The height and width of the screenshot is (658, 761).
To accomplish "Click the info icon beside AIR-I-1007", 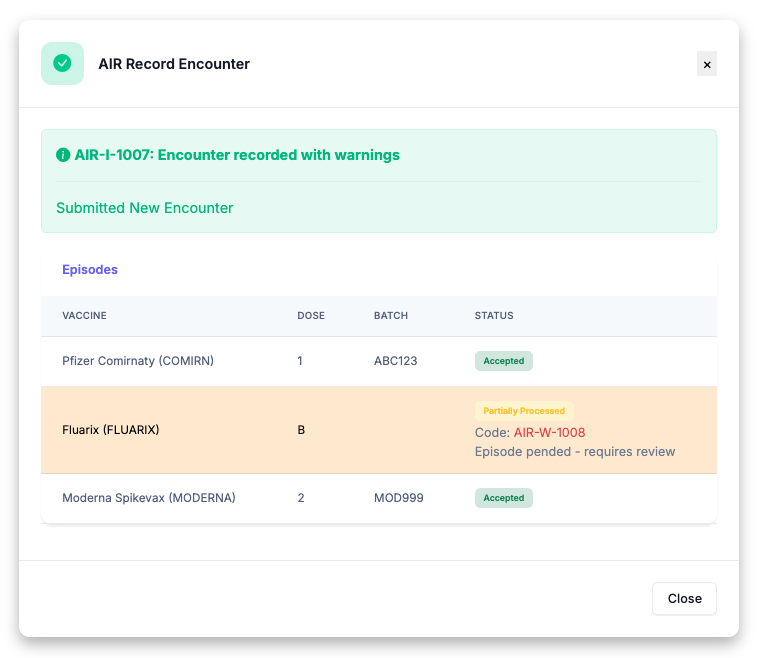I will (63, 155).
